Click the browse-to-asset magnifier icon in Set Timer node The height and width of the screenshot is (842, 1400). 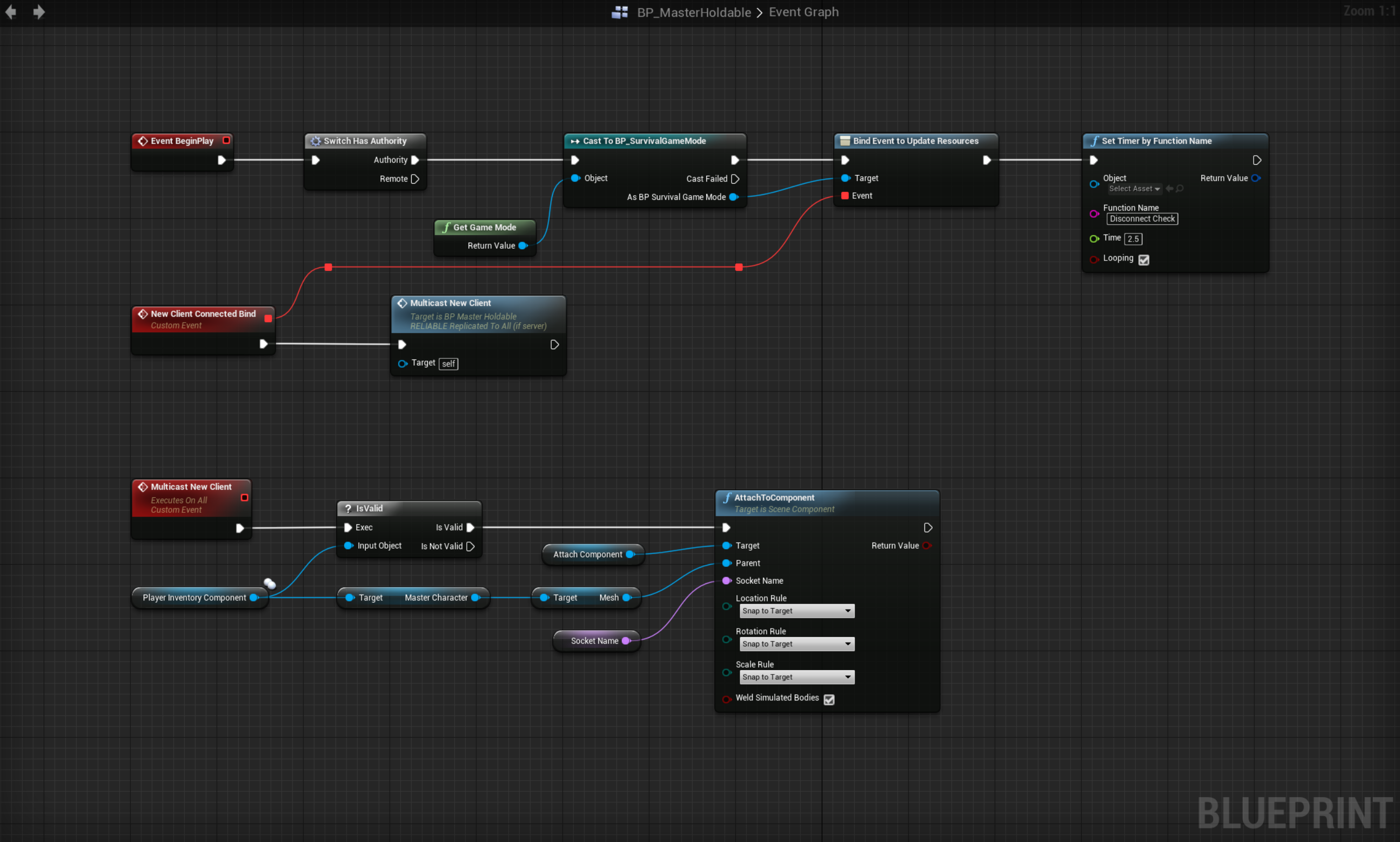pos(1180,189)
